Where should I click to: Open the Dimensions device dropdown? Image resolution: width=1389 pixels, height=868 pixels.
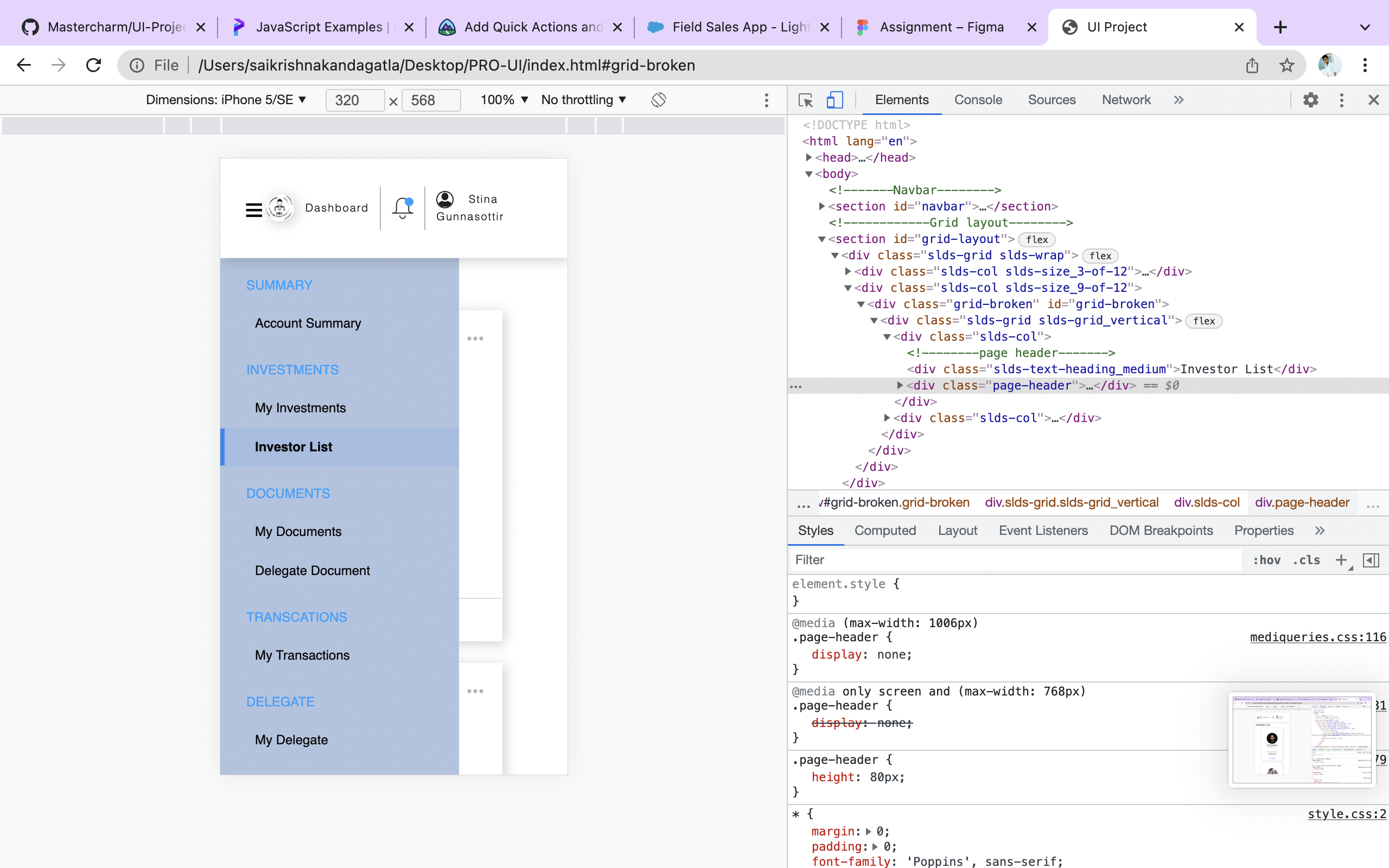click(x=226, y=100)
